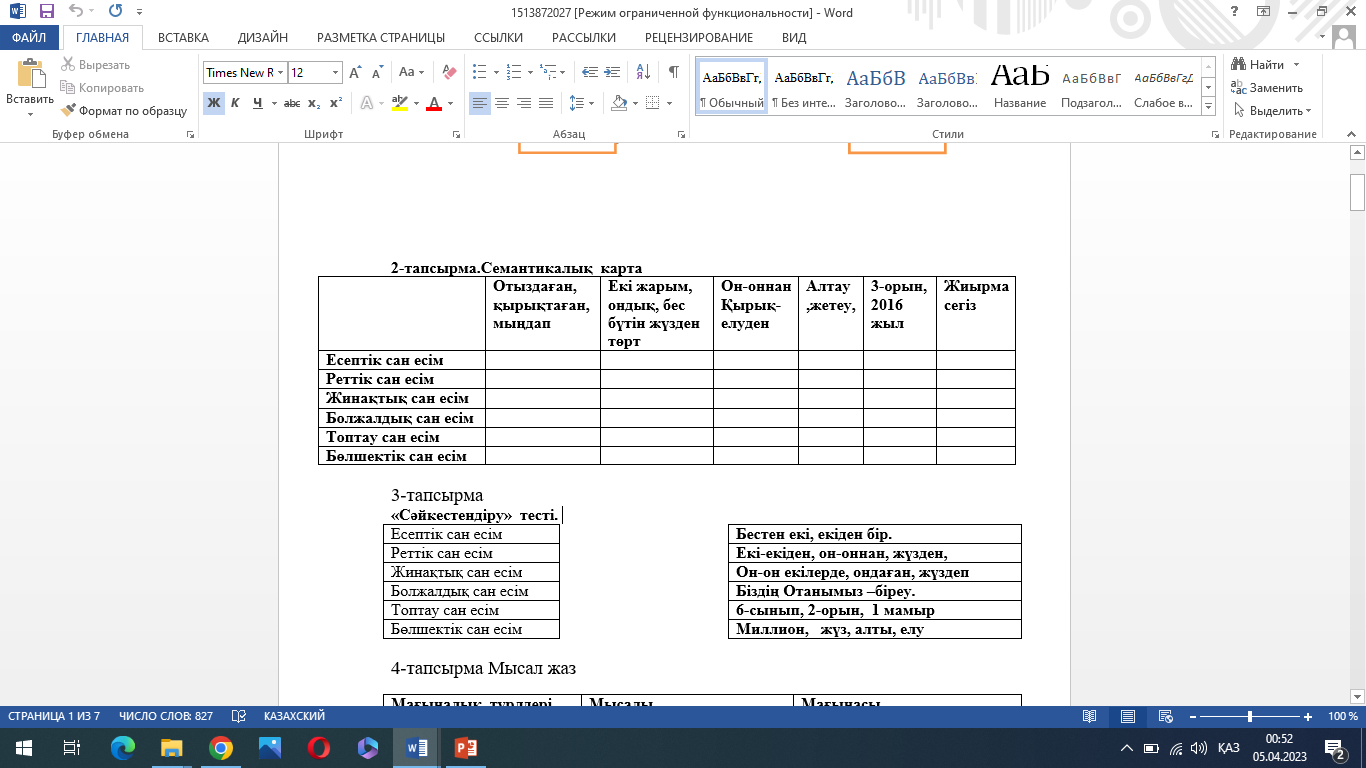Click Заменить to replace text

click(1268, 88)
